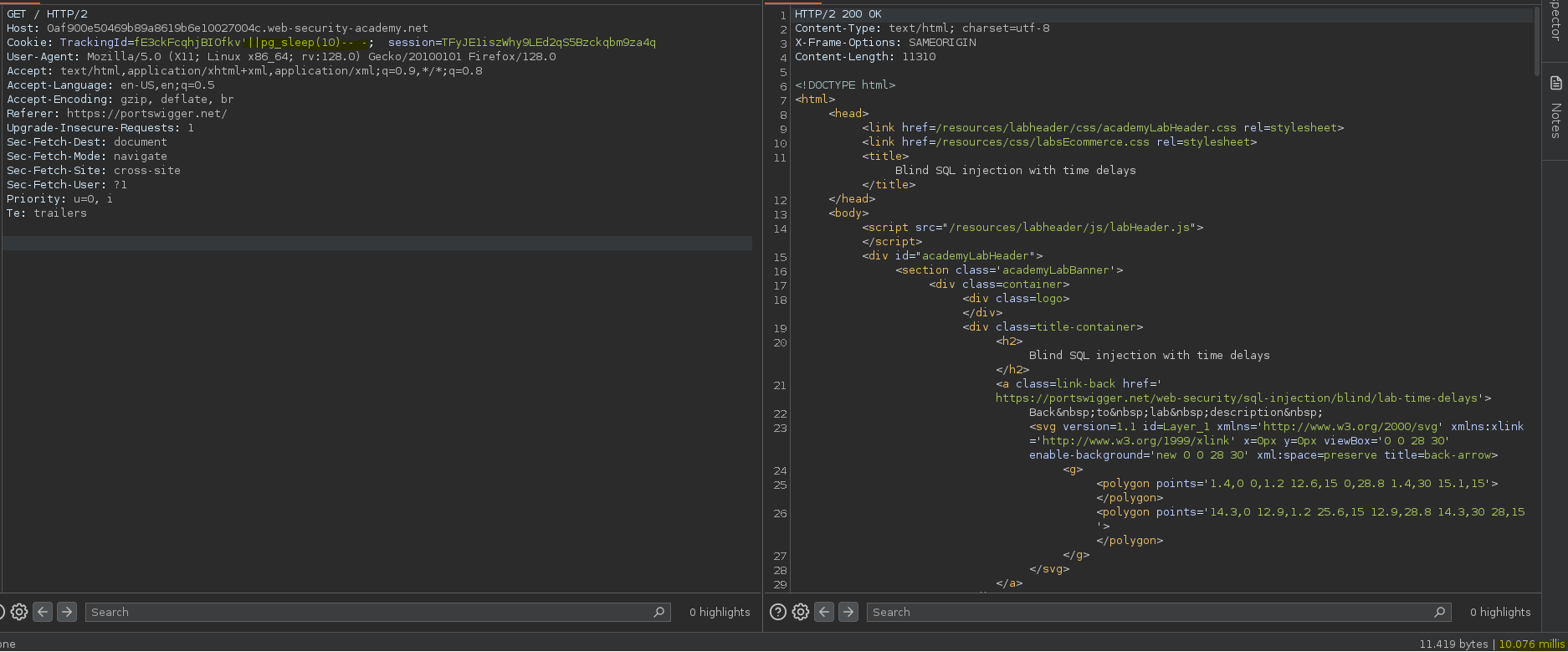The width and height of the screenshot is (1568, 652).
Task: Open request editor settings gear
Action: 19,612
